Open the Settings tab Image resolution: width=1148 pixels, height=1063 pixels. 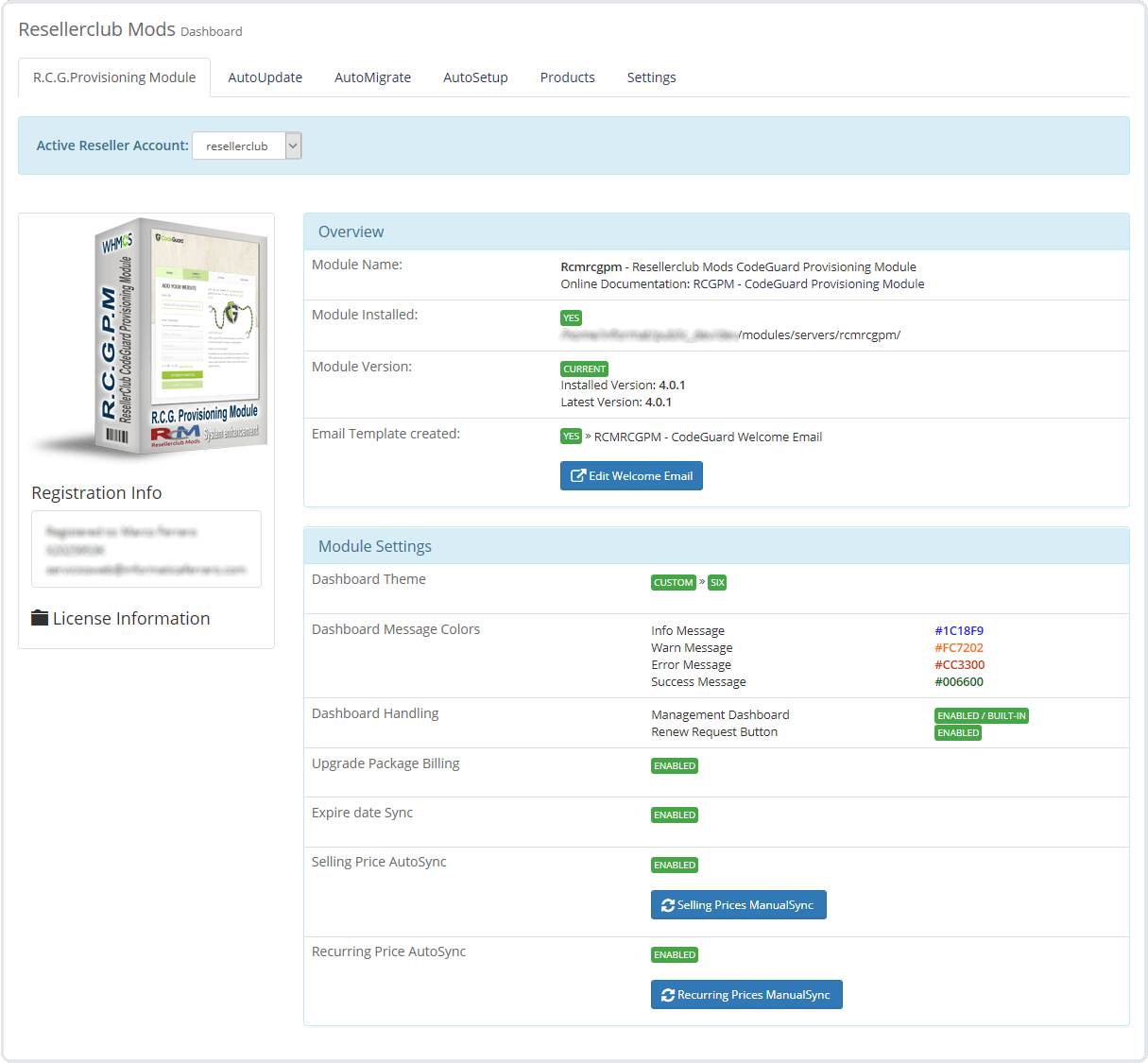[x=651, y=77]
